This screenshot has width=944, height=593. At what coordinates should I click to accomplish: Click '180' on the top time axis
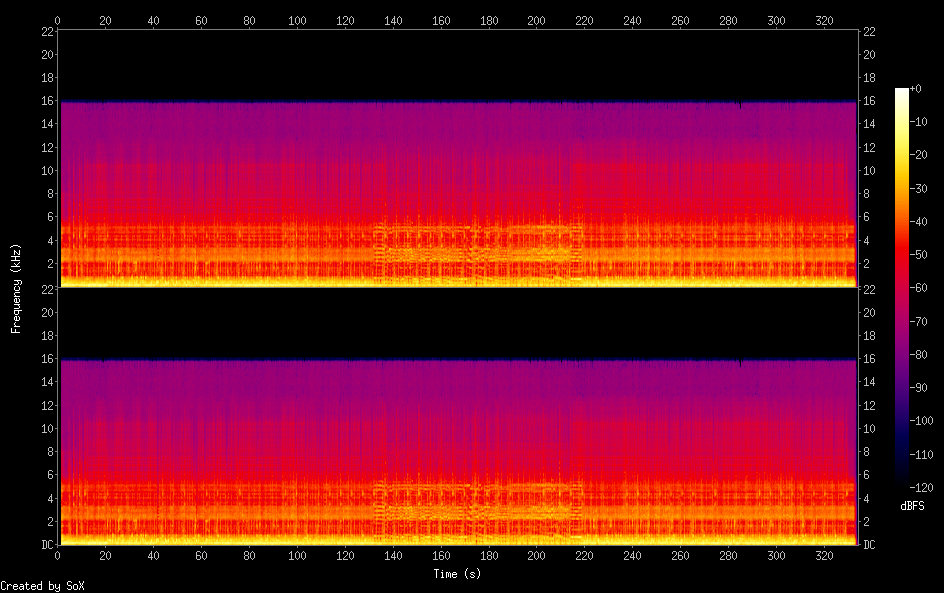489,20
